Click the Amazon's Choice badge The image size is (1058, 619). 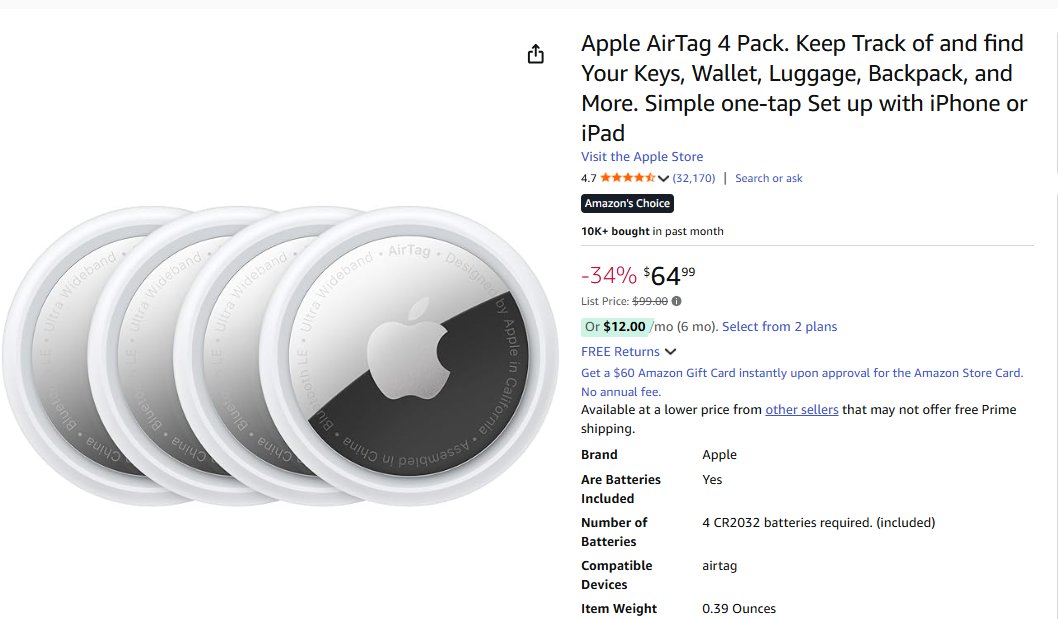(627, 204)
